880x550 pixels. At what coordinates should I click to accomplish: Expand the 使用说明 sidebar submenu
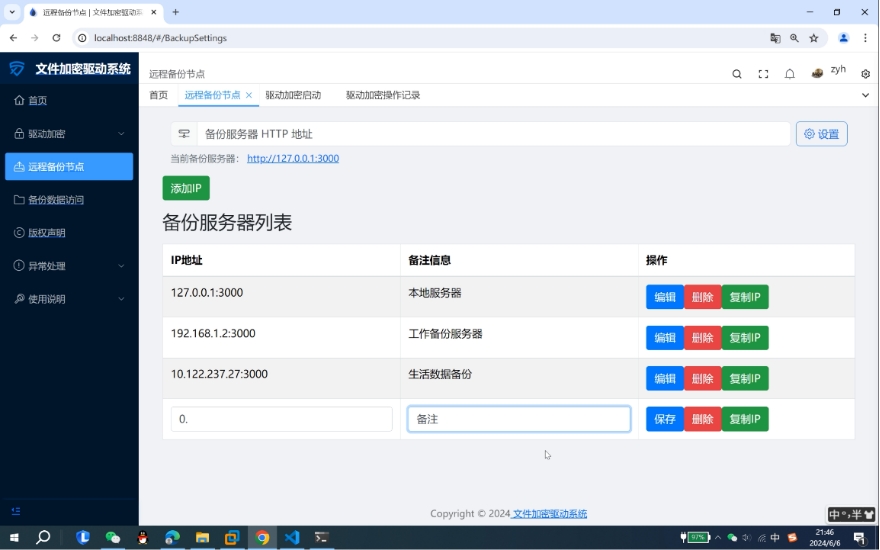(68, 299)
